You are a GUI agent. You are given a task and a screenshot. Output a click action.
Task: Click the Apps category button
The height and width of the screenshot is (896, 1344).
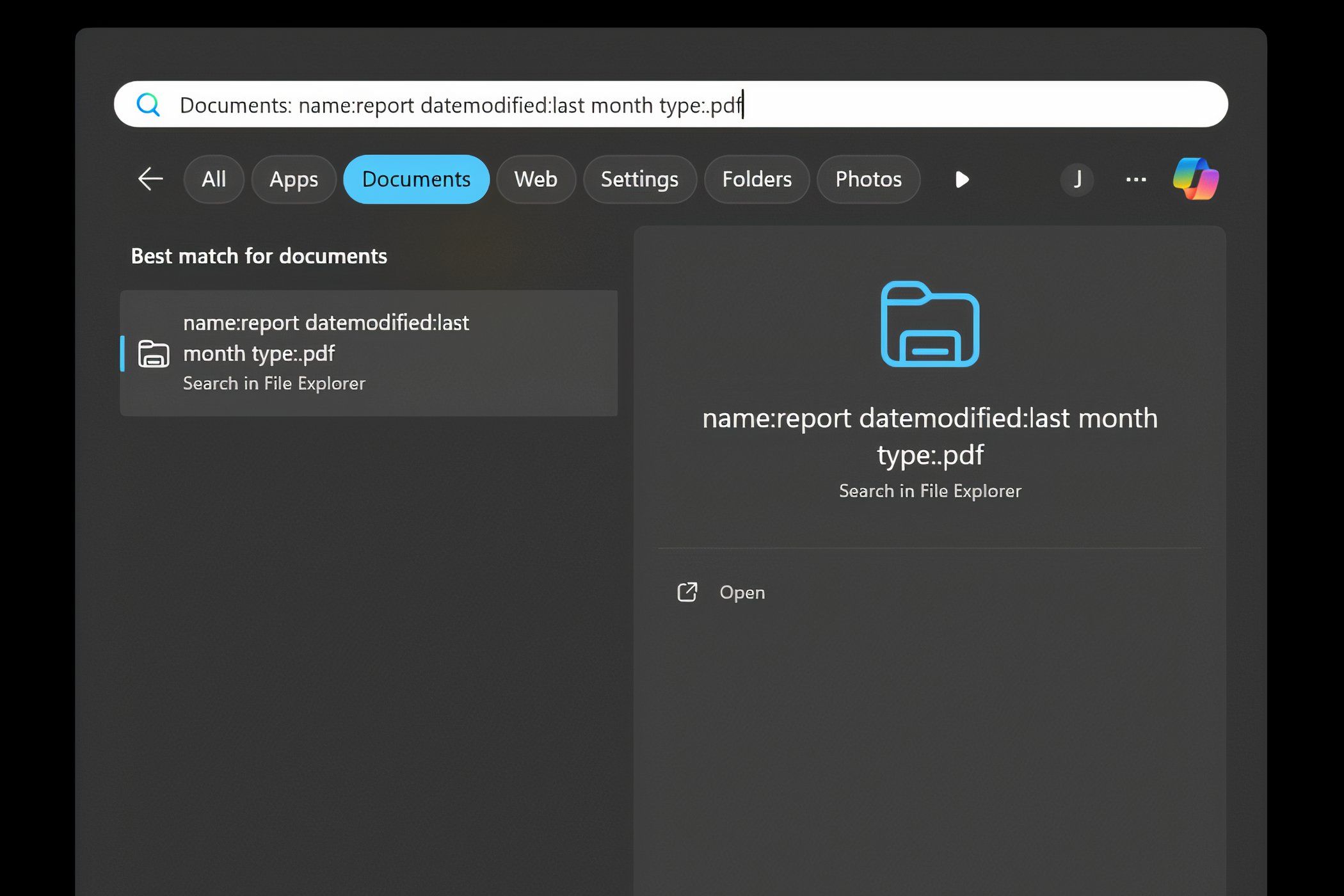coord(293,179)
